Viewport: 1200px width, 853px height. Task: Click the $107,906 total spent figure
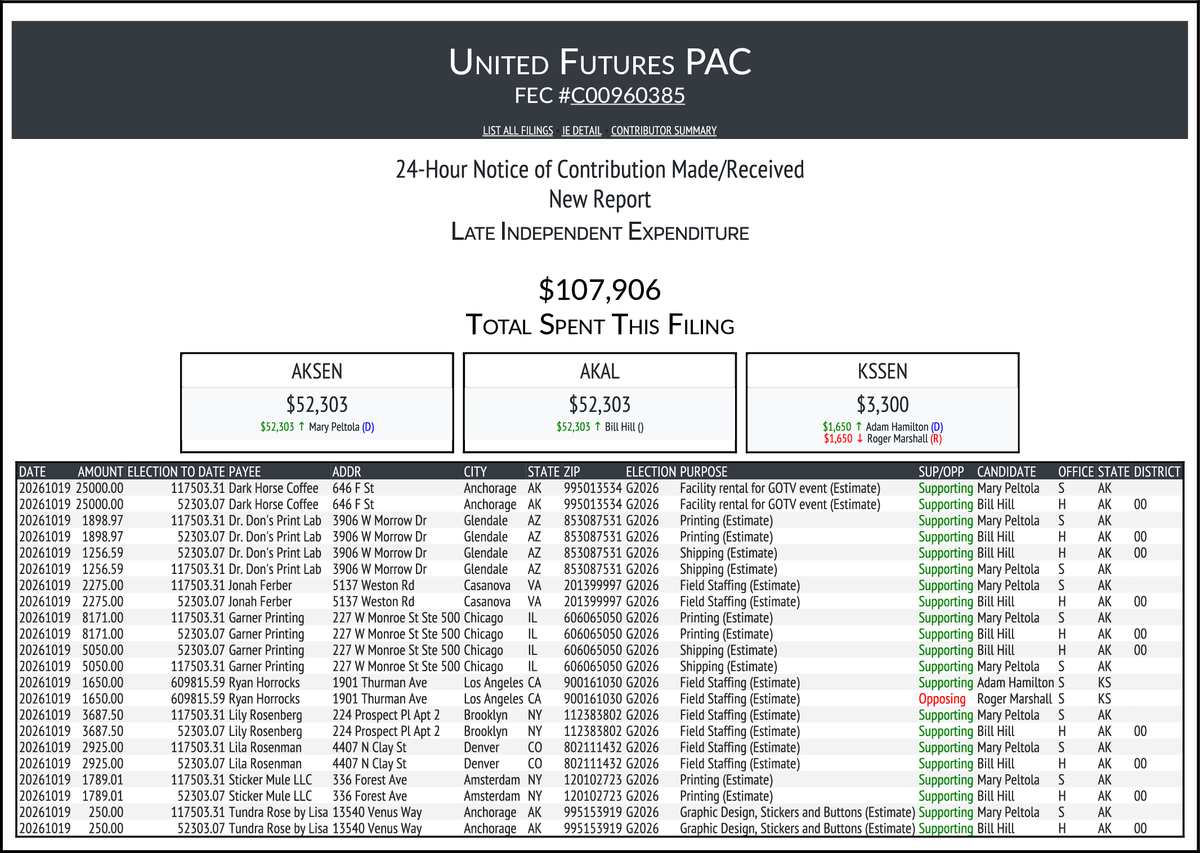coord(600,290)
